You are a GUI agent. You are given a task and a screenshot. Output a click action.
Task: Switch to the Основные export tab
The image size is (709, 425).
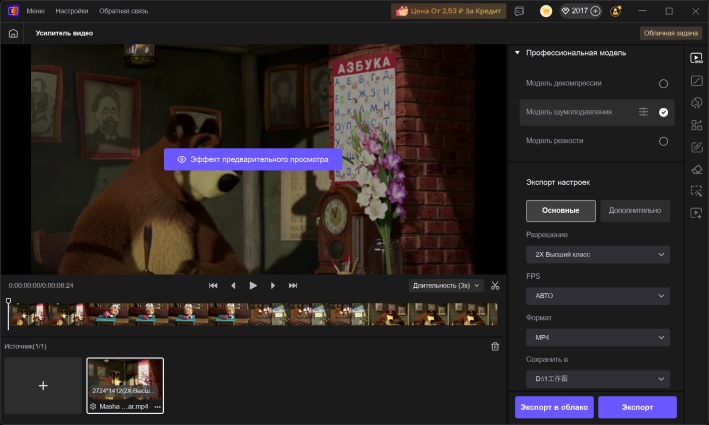[561, 211]
